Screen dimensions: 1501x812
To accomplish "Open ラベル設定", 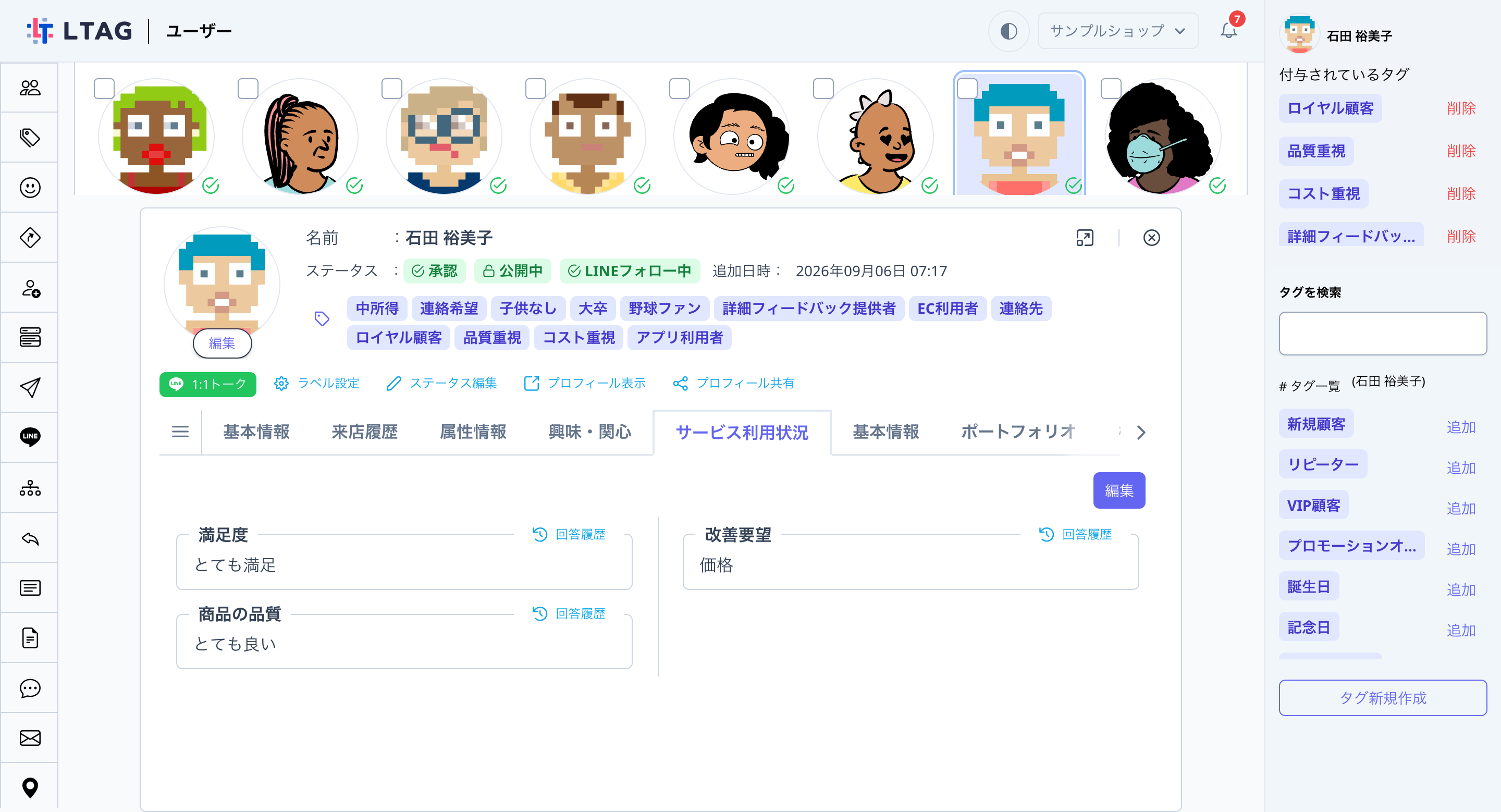I will click(317, 383).
